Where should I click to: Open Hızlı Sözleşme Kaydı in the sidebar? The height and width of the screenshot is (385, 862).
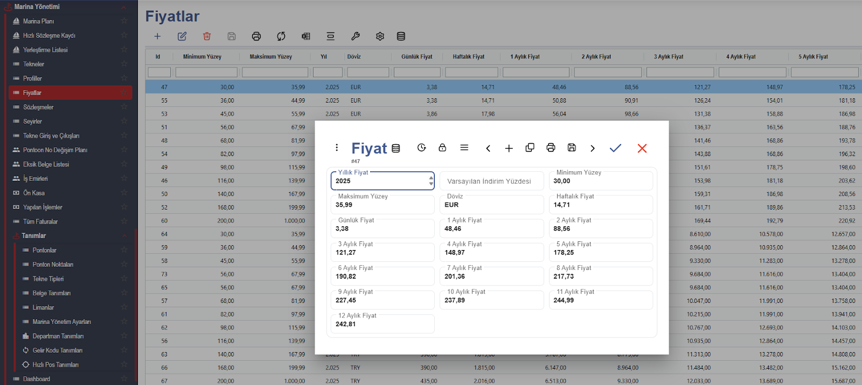pos(49,36)
